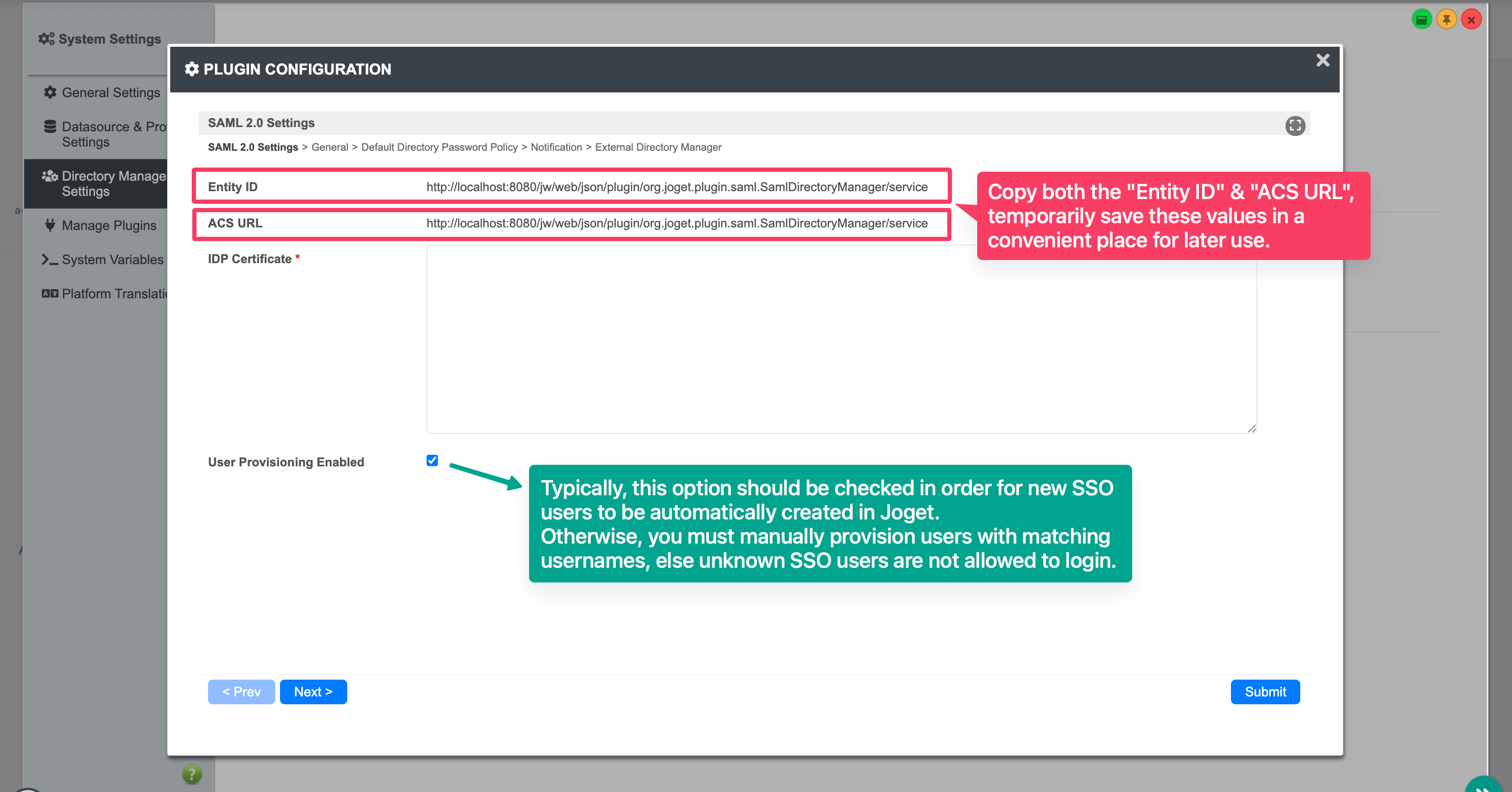Click the Manage Plugins plug icon
1512x792 pixels.
(x=50, y=225)
